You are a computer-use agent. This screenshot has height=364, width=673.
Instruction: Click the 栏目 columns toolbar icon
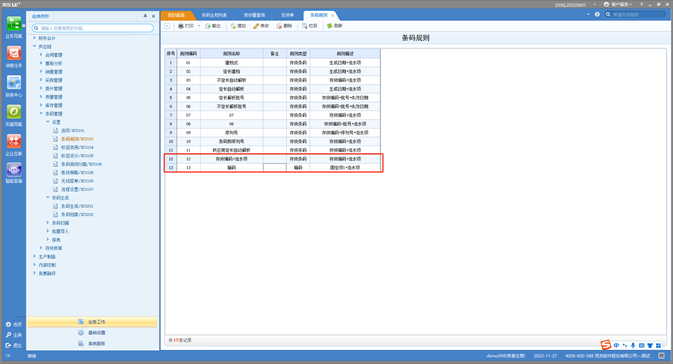(x=304, y=26)
